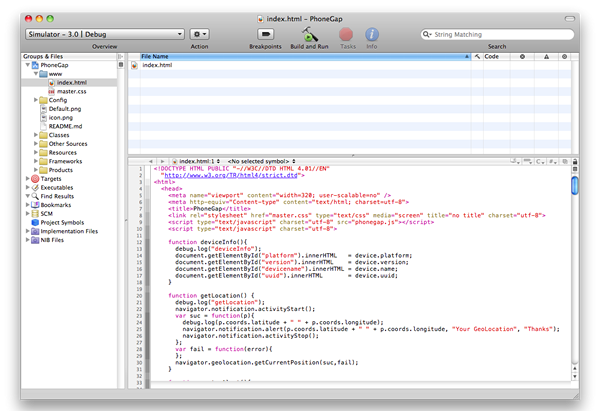The width and height of the screenshot is (600, 411).
Task: Click the Project Symbols cube icon
Action: 35,222
